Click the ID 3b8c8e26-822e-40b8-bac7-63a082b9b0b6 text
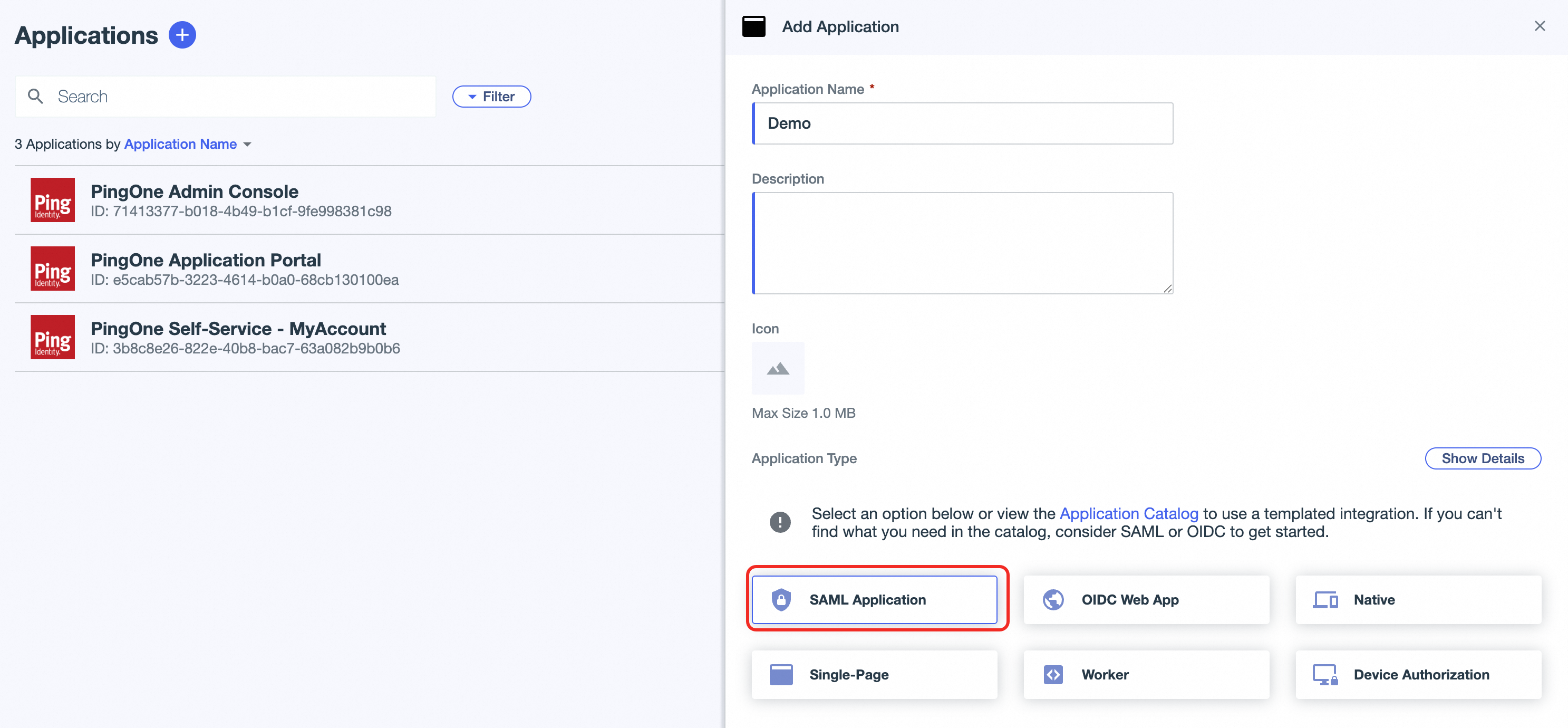1568x728 pixels. pyautogui.click(x=245, y=349)
